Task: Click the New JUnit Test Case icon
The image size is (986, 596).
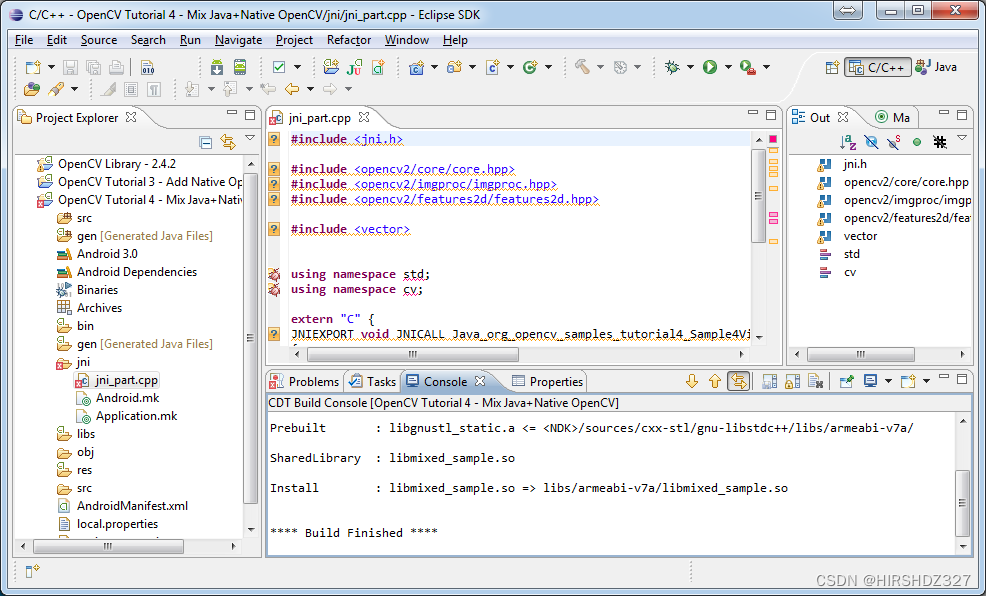Action: (x=355, y=67)
